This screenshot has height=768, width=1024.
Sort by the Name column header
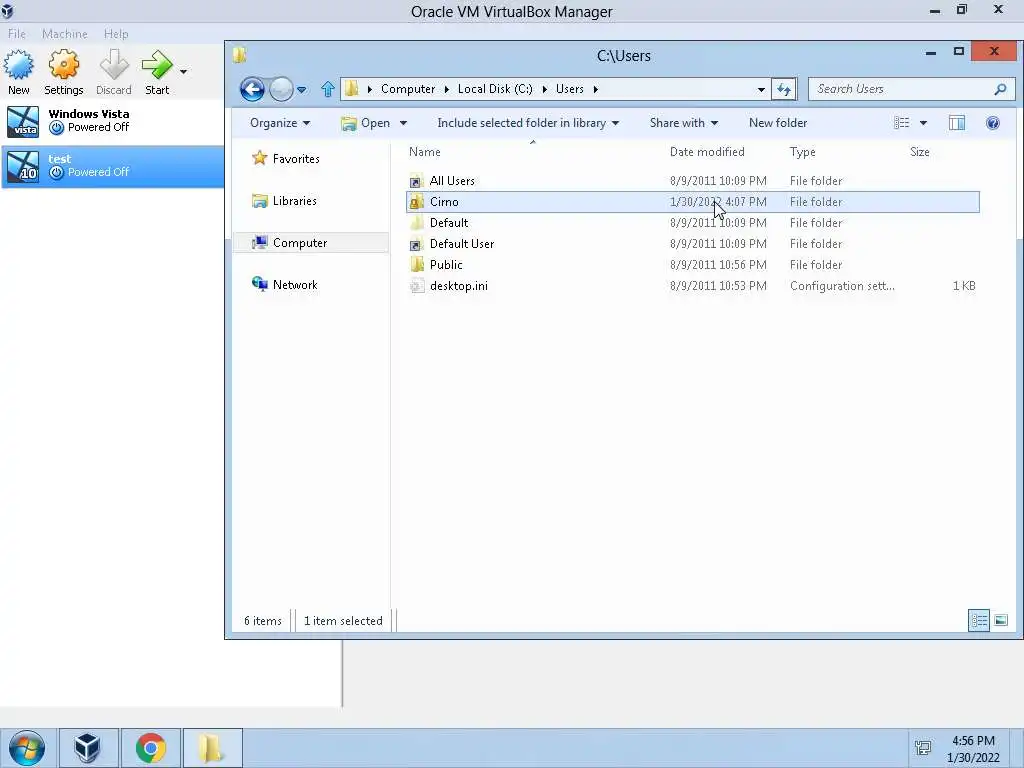pyautogui.click(x=424, y=152)
